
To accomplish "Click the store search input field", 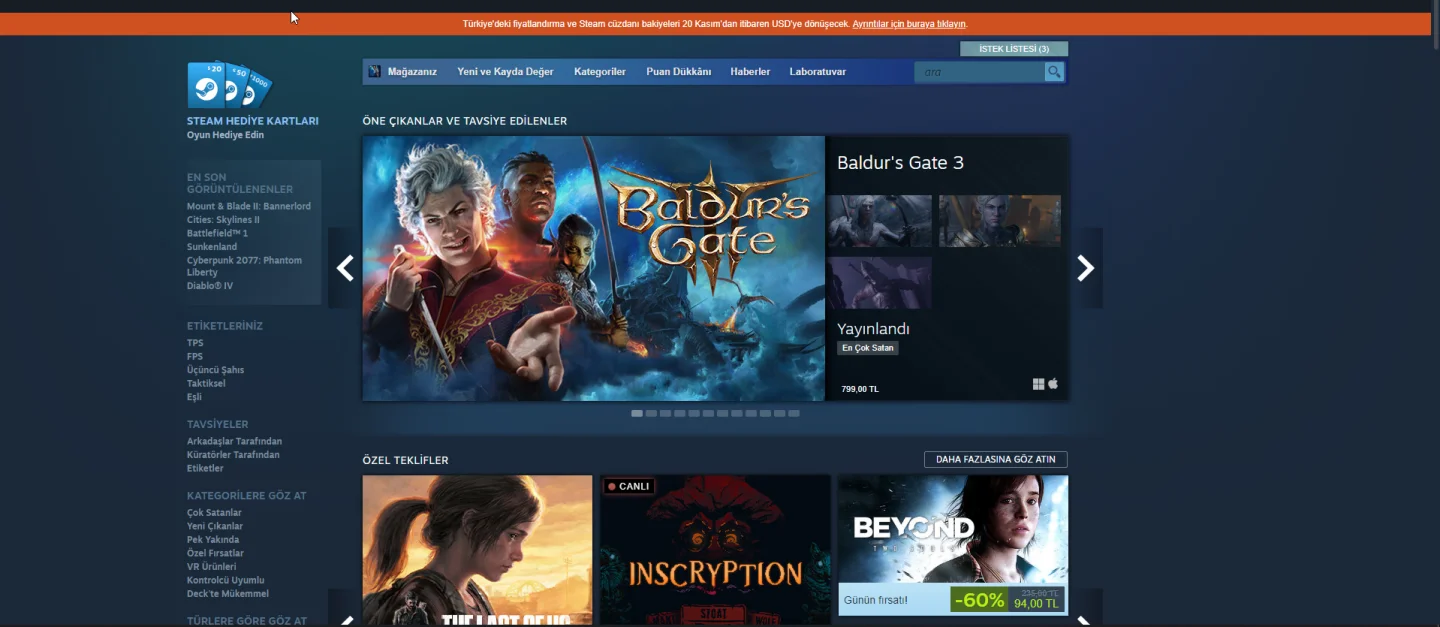I will (980, 72).
